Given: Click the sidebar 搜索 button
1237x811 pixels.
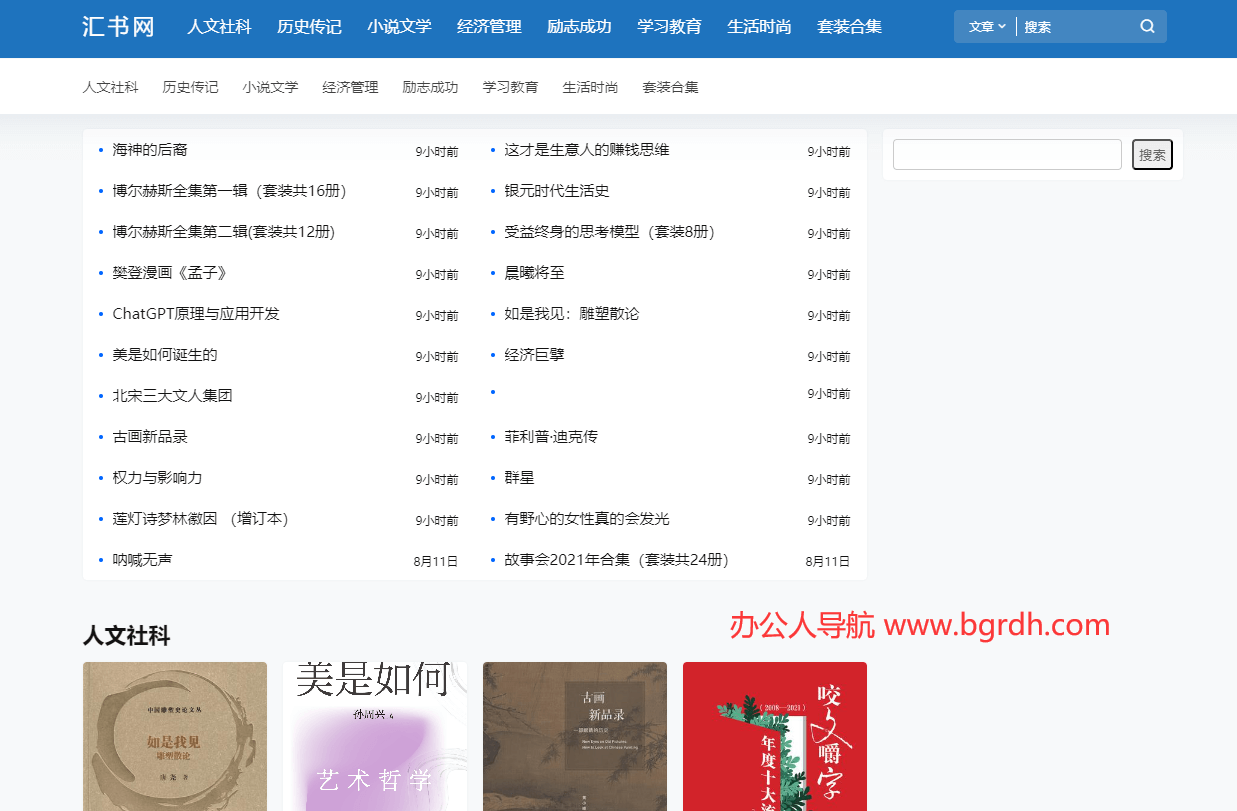Looking at the screenshot, I should coord(1152,154).
